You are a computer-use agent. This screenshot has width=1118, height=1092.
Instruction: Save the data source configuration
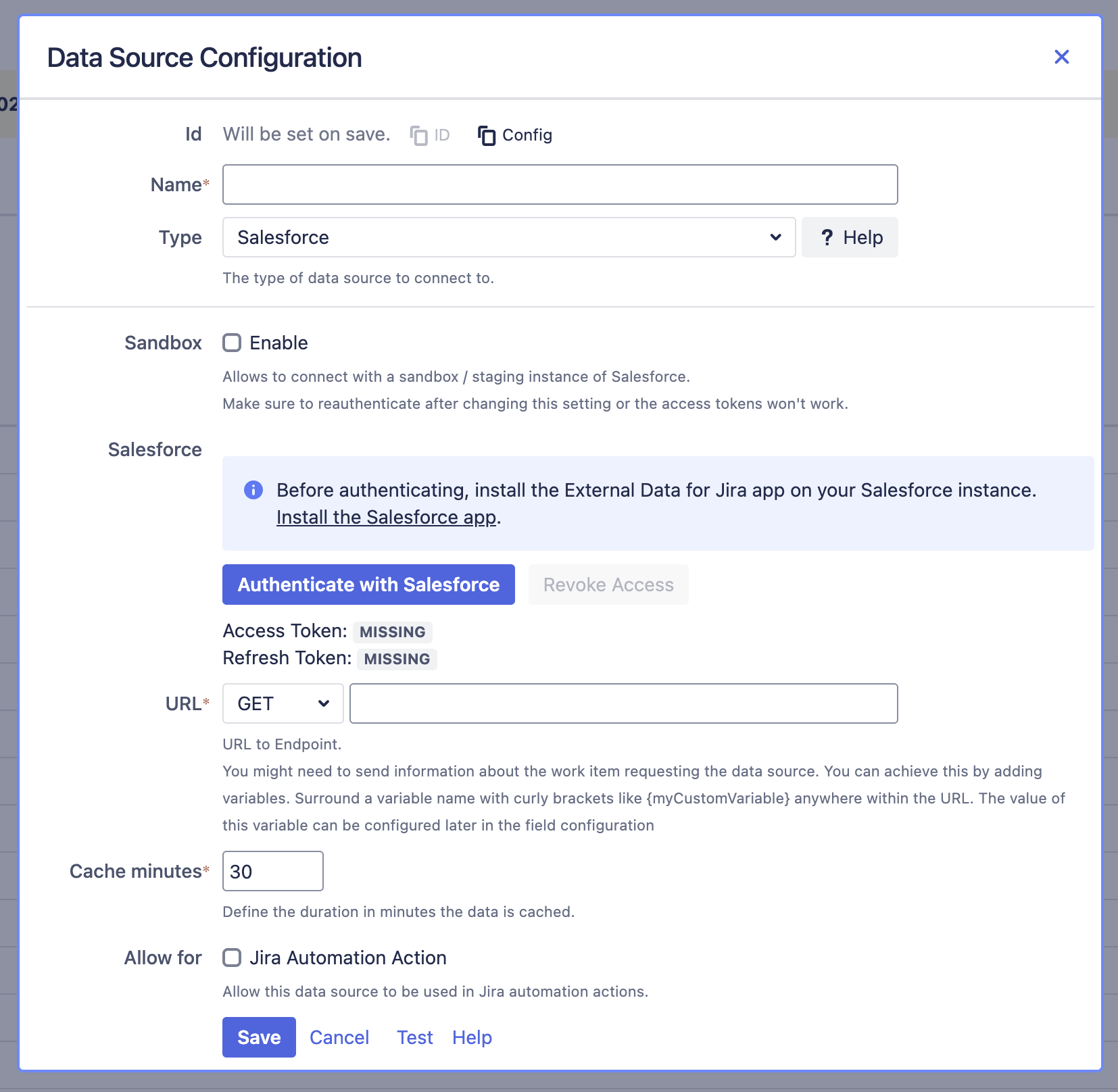point(259,1037)
